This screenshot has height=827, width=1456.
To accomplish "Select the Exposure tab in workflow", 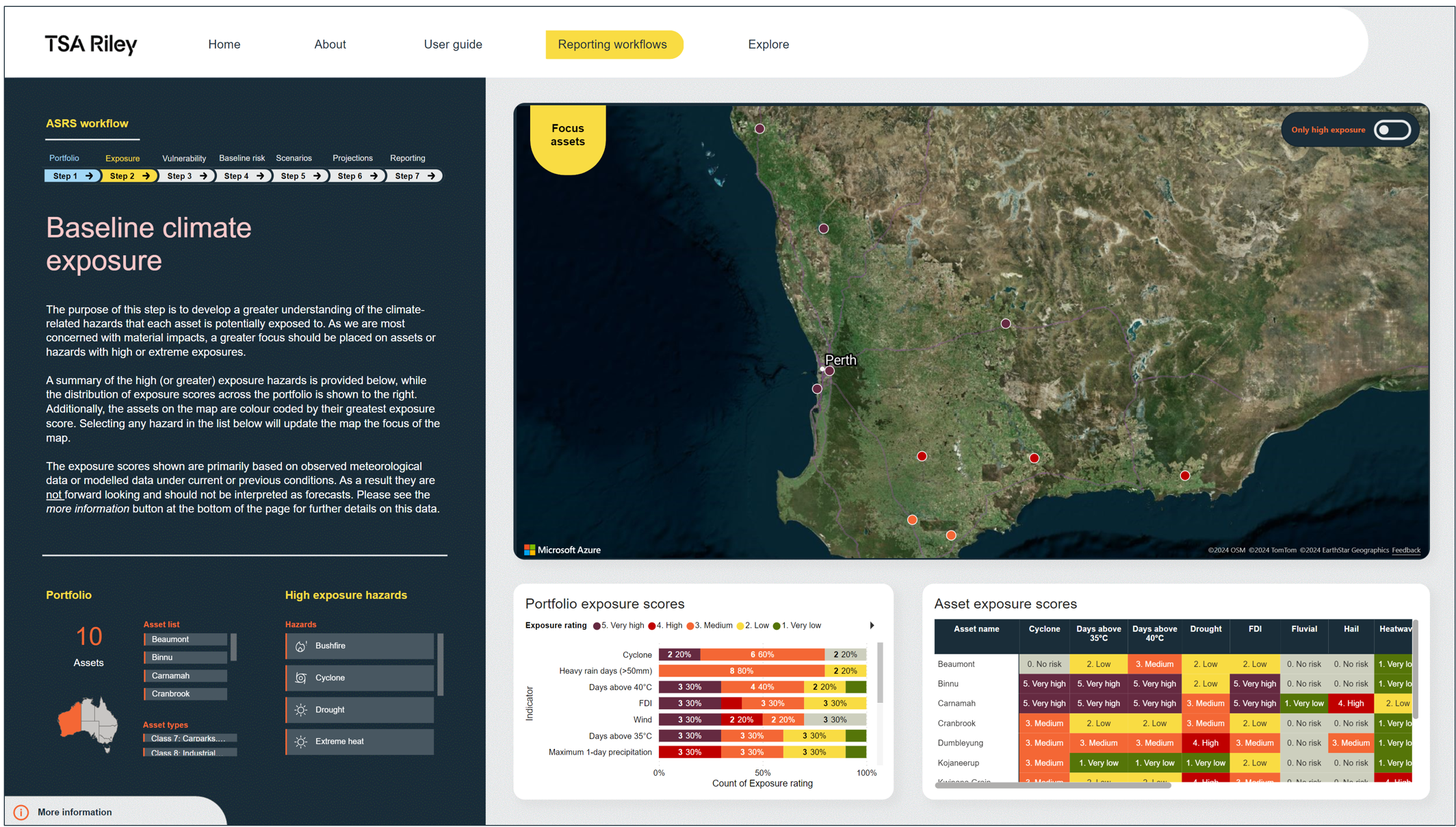I will click(123, 157).
